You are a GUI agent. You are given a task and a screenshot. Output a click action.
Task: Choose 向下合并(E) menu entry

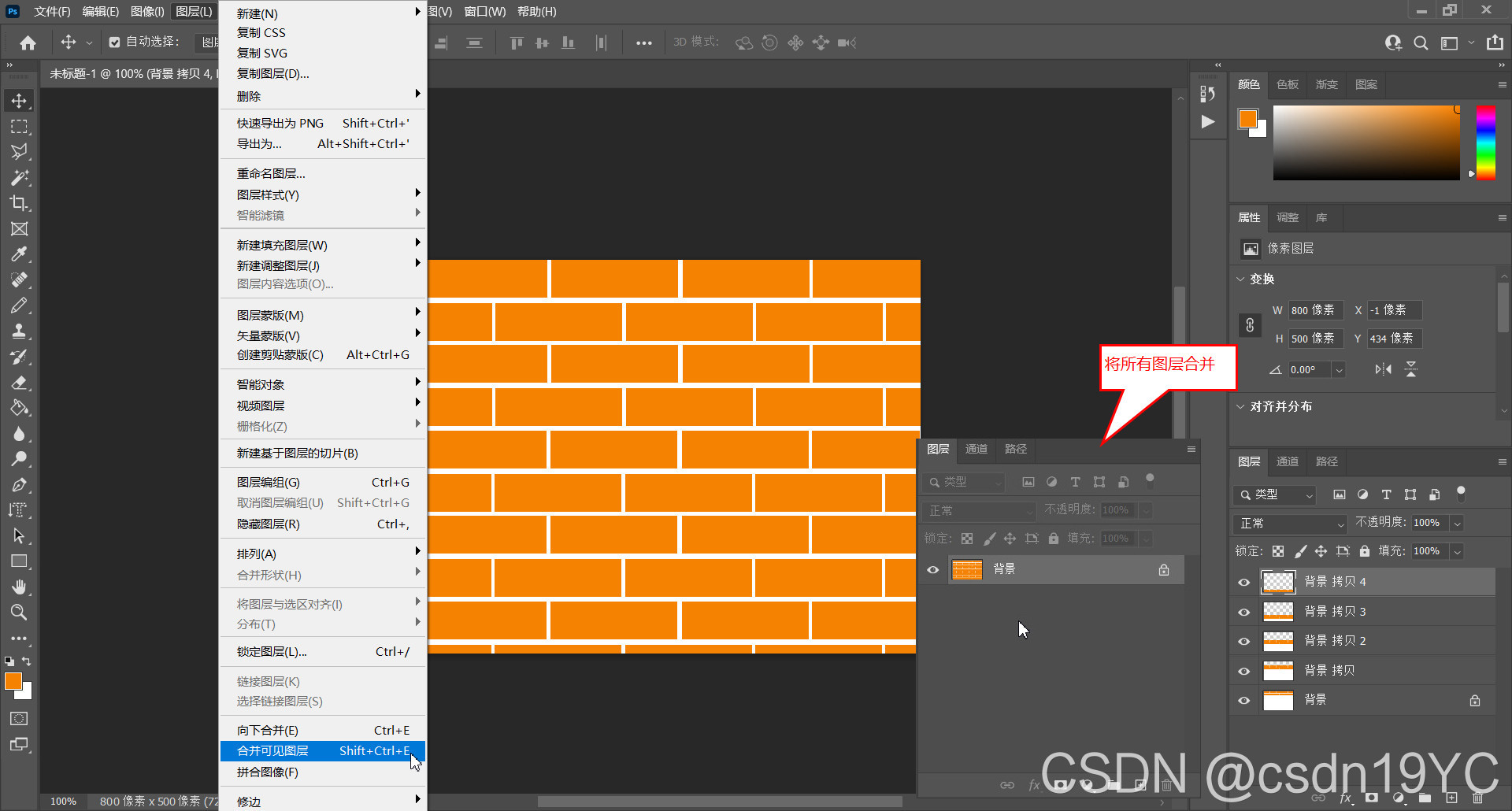[323, 730]
